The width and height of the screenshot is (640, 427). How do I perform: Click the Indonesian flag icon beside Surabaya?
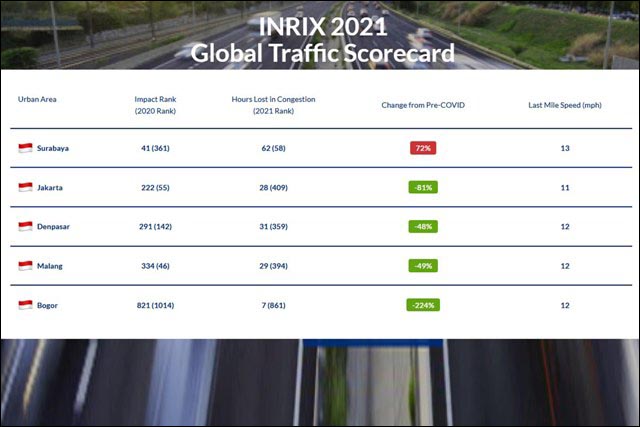25,148
